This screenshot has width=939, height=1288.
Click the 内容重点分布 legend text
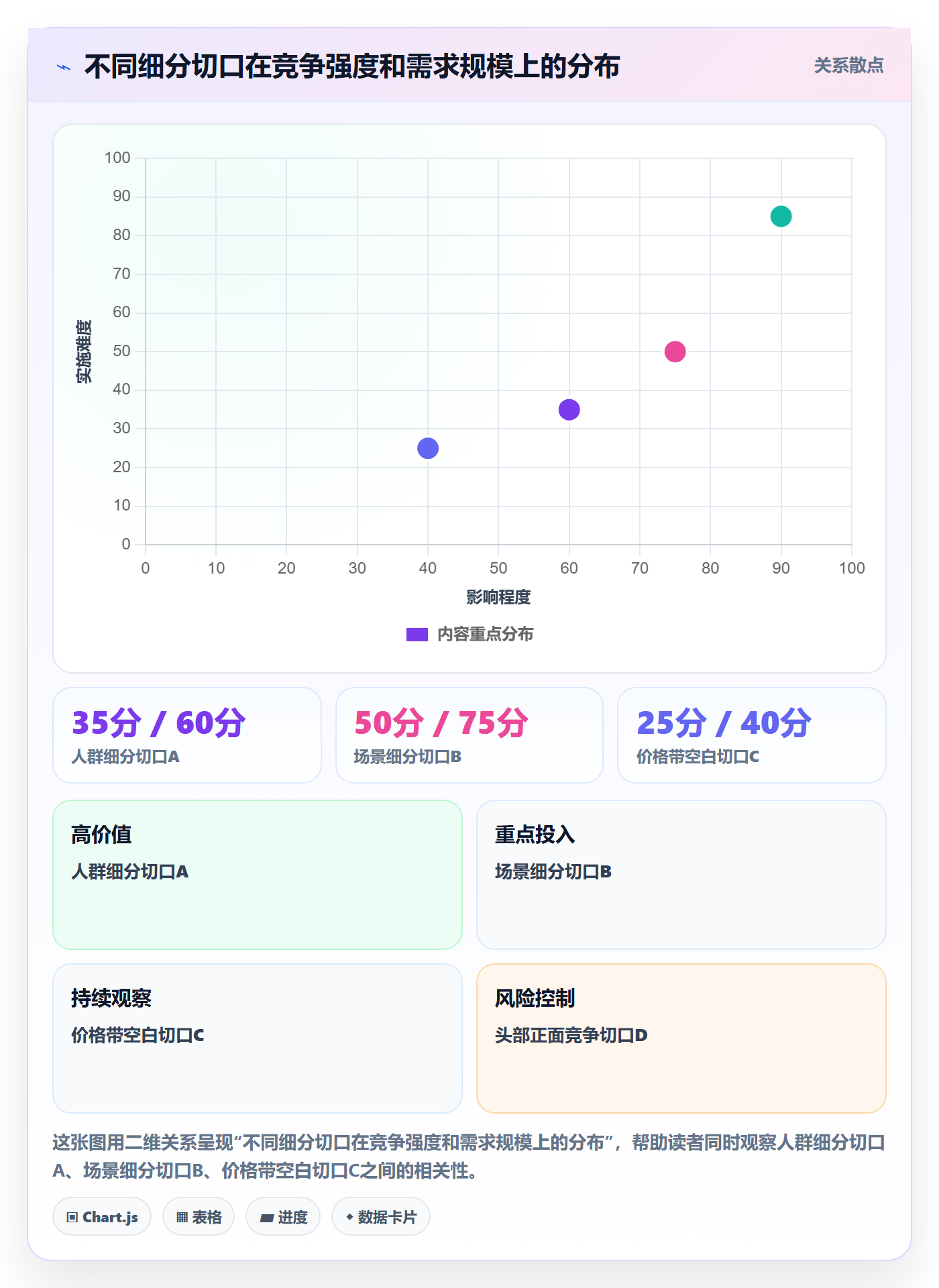[x=485, y=634]
